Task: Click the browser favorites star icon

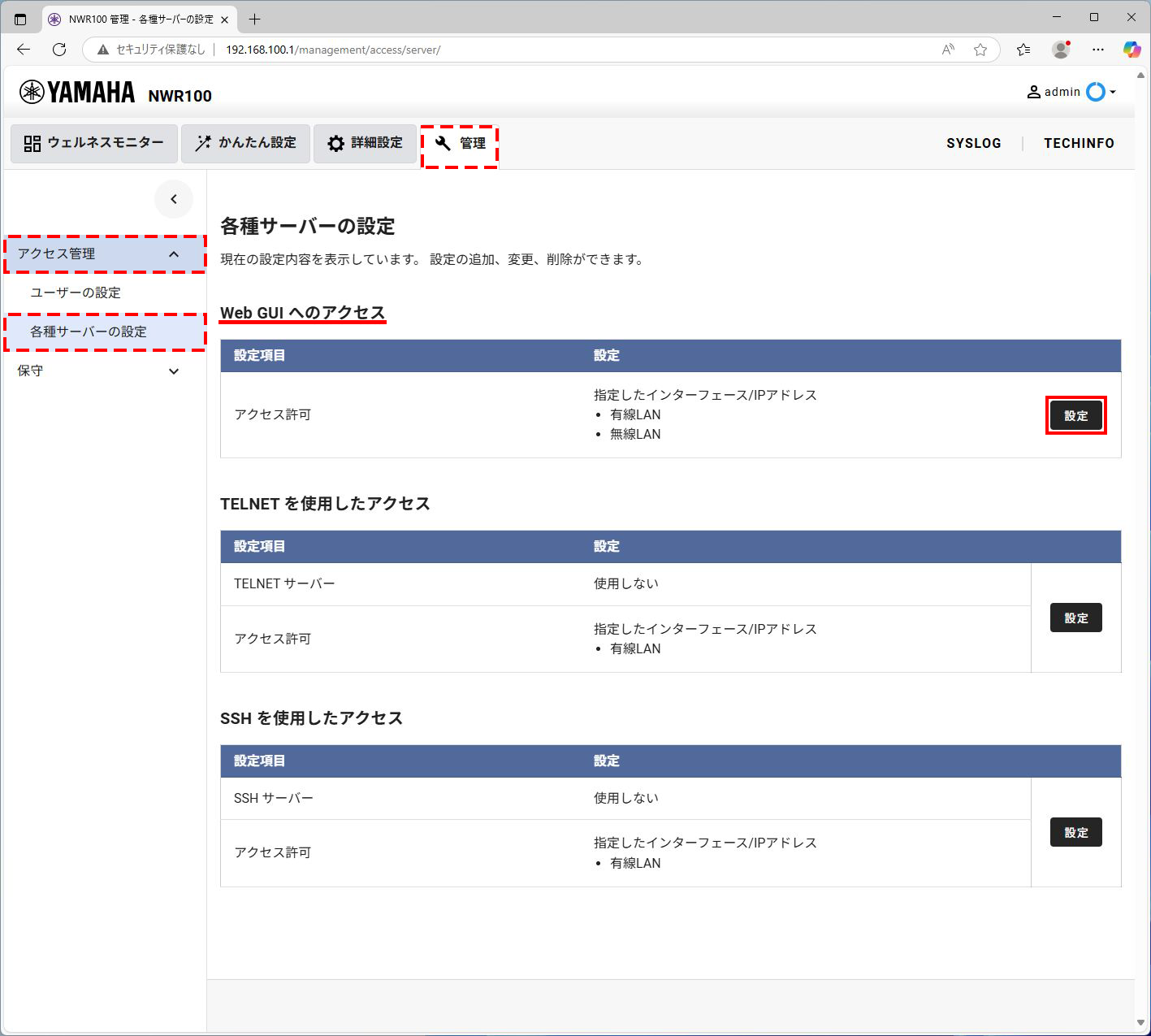Action: [980, 50]
